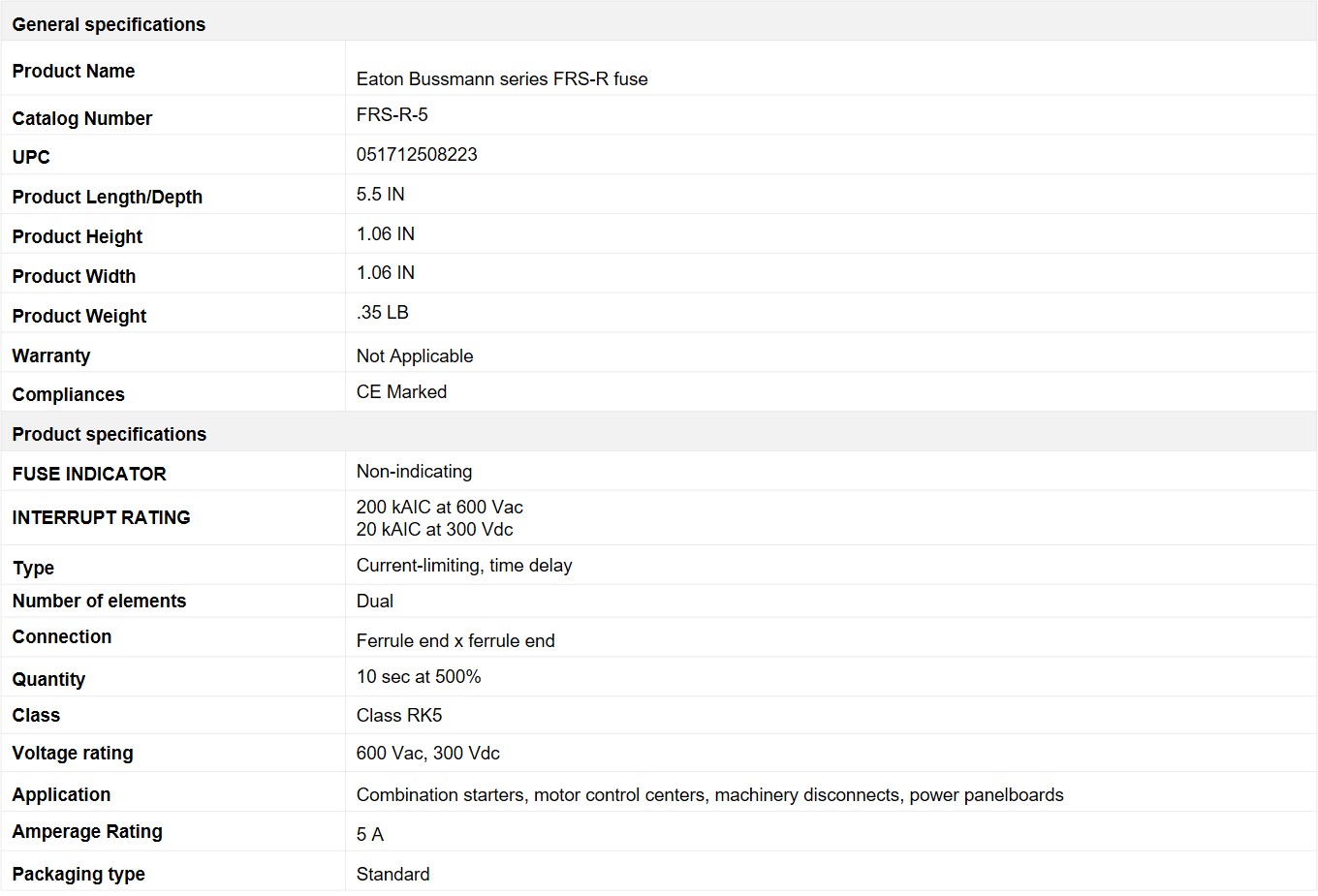The image size is (1318, 896).
Task: Click the 'Standard' packaging value
Action: [392, 874]
